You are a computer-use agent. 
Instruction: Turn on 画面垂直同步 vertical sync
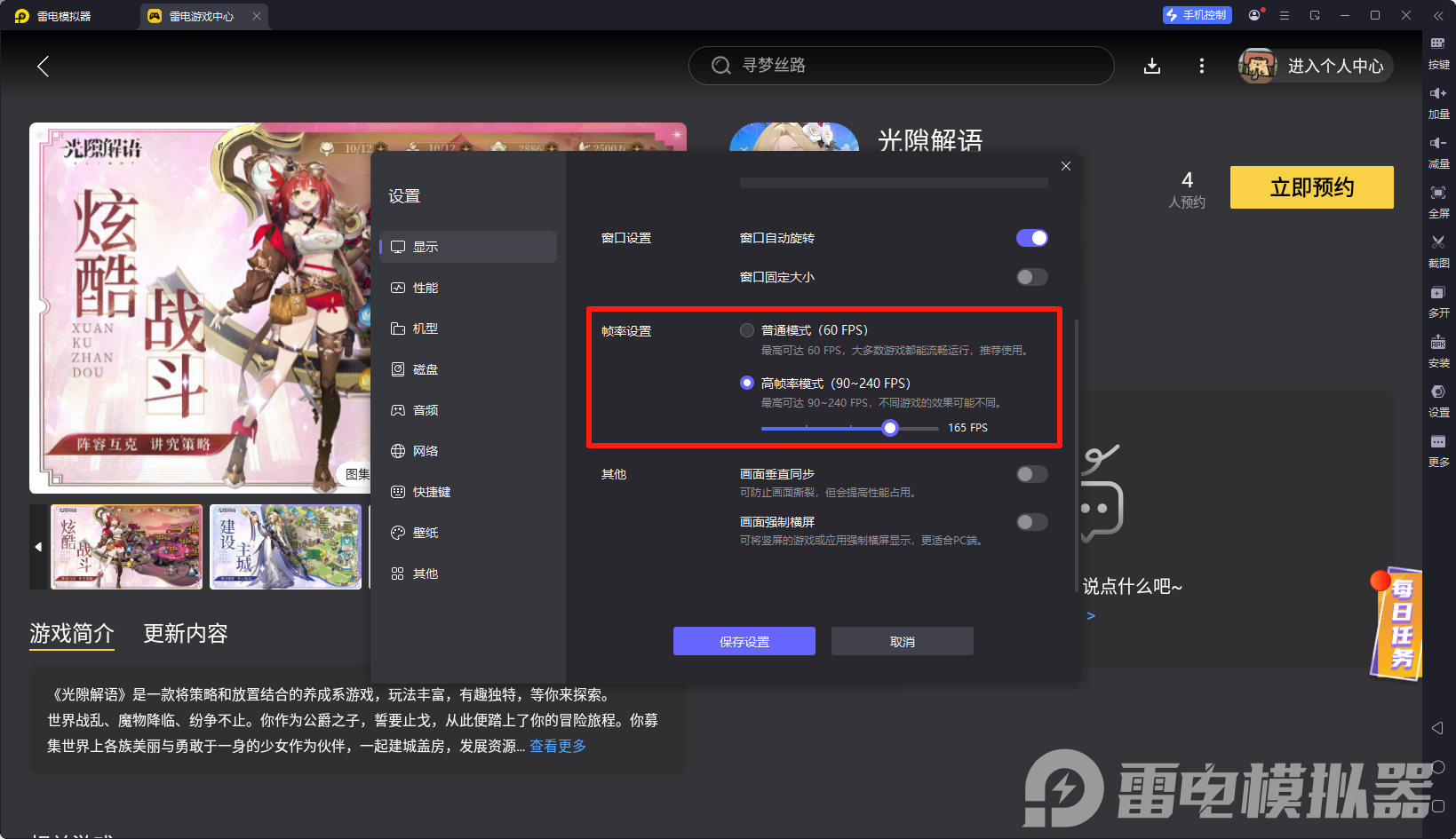tap(1031, 474)
